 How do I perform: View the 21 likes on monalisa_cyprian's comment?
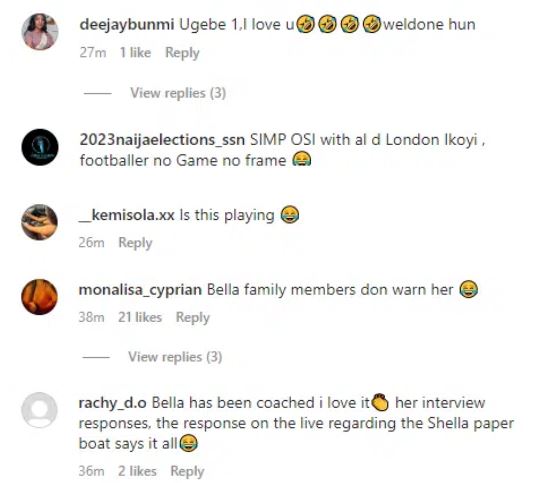tap(140, 317)
